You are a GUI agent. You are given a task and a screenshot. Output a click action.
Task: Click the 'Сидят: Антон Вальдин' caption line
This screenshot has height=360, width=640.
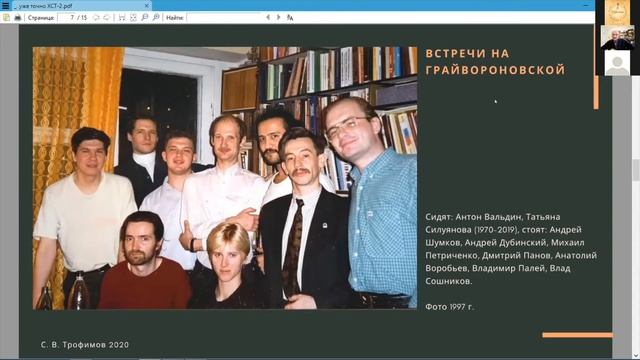pos(492,217)
